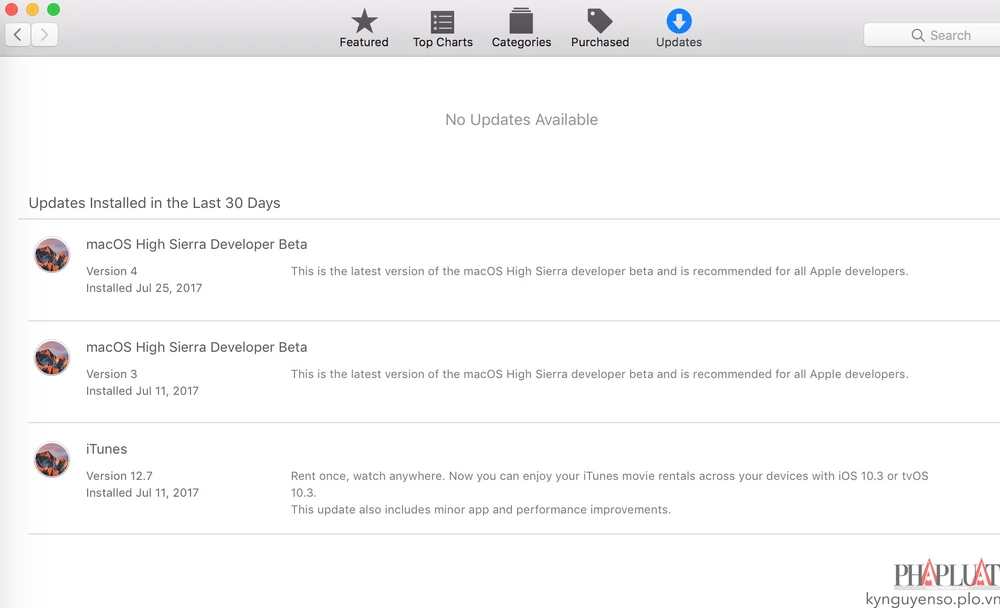Select the 'Installed Jul 25, 2017' text
1000x608 pixels.
pos(144,288)
